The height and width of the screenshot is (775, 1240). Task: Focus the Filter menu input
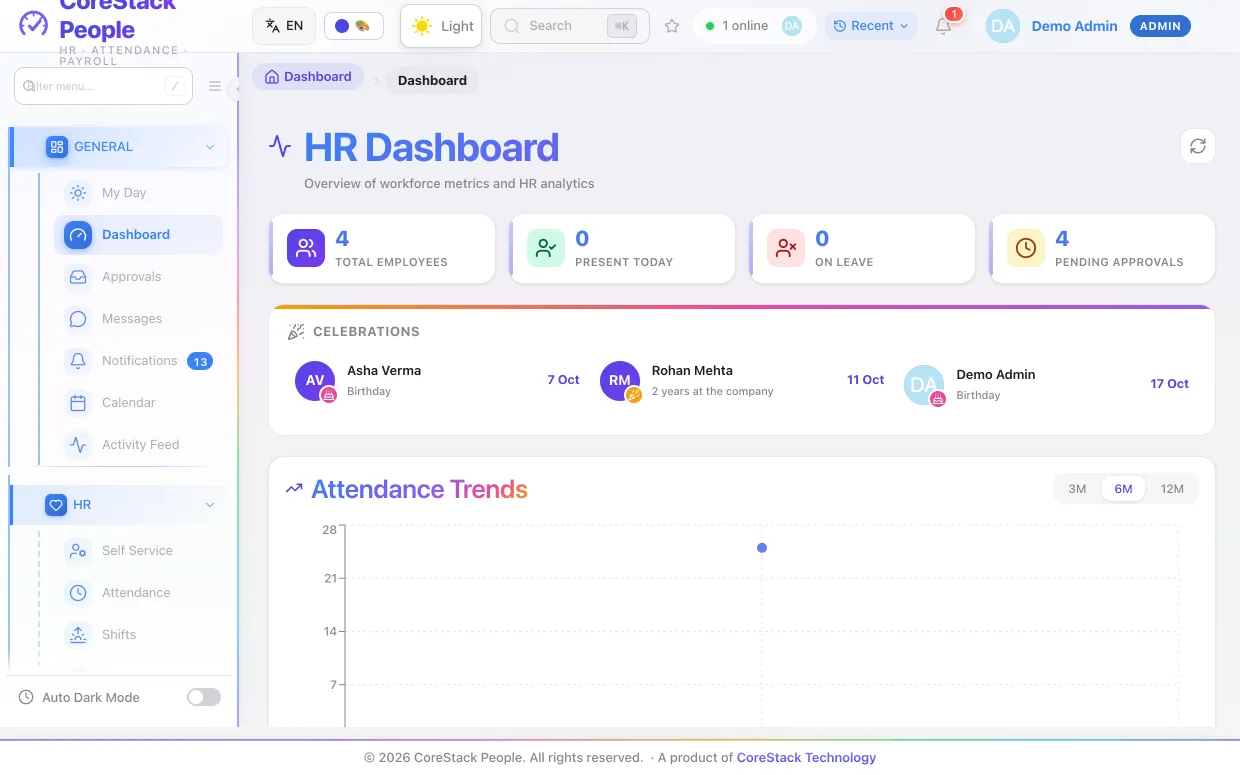(x=103, y=86)
